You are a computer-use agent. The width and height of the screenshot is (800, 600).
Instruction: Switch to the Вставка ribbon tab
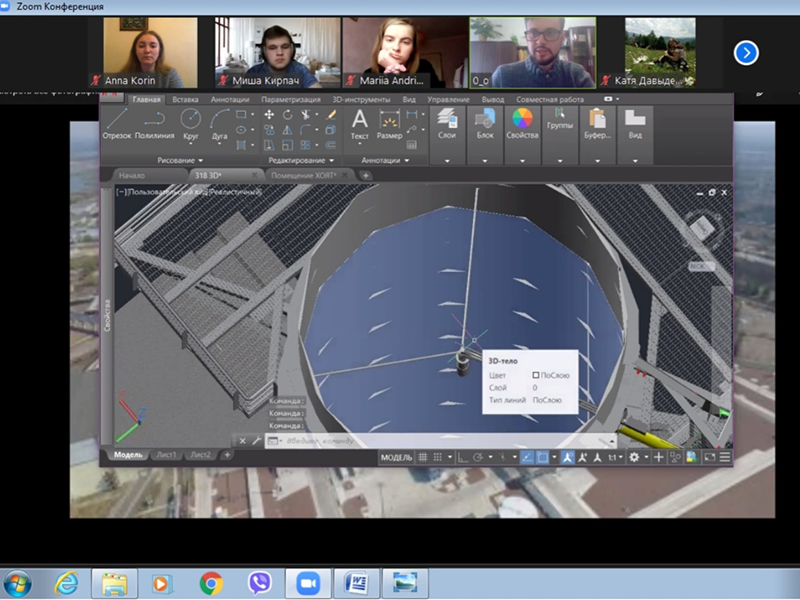185,99
